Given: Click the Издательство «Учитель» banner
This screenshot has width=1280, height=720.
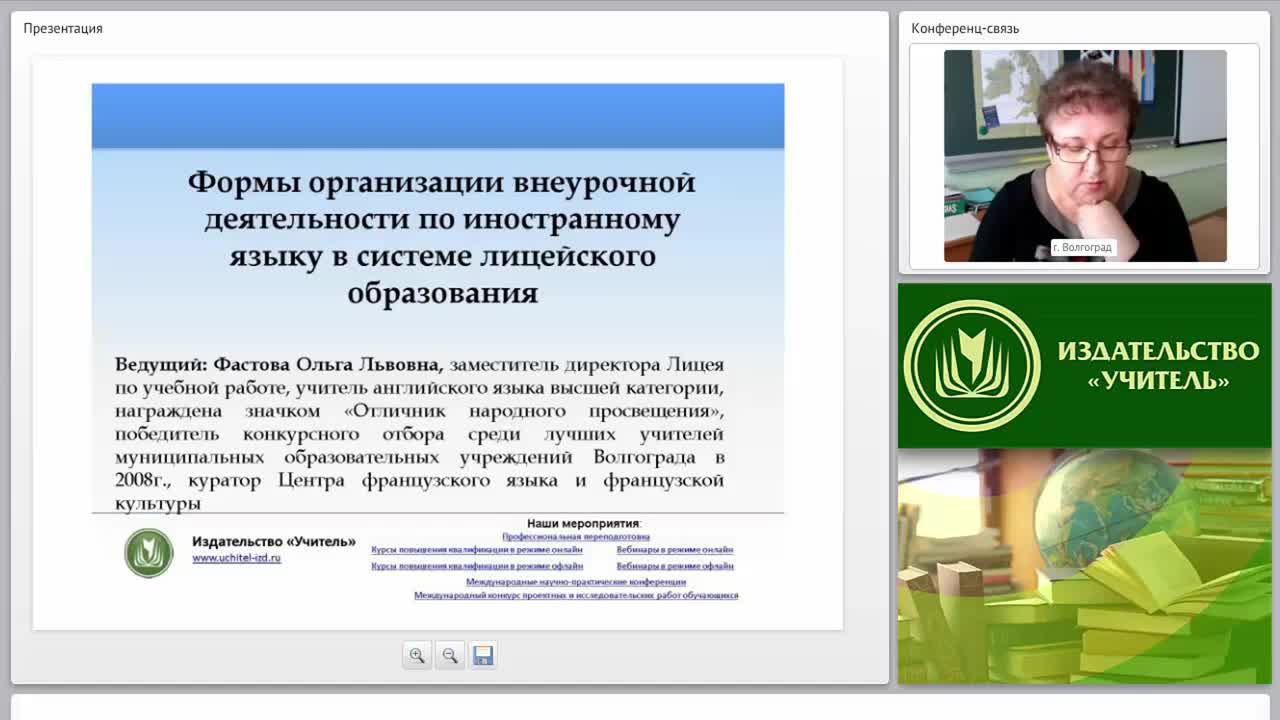Looking at the screenshot, I should pyautogui.click(x=1084, y=365).
